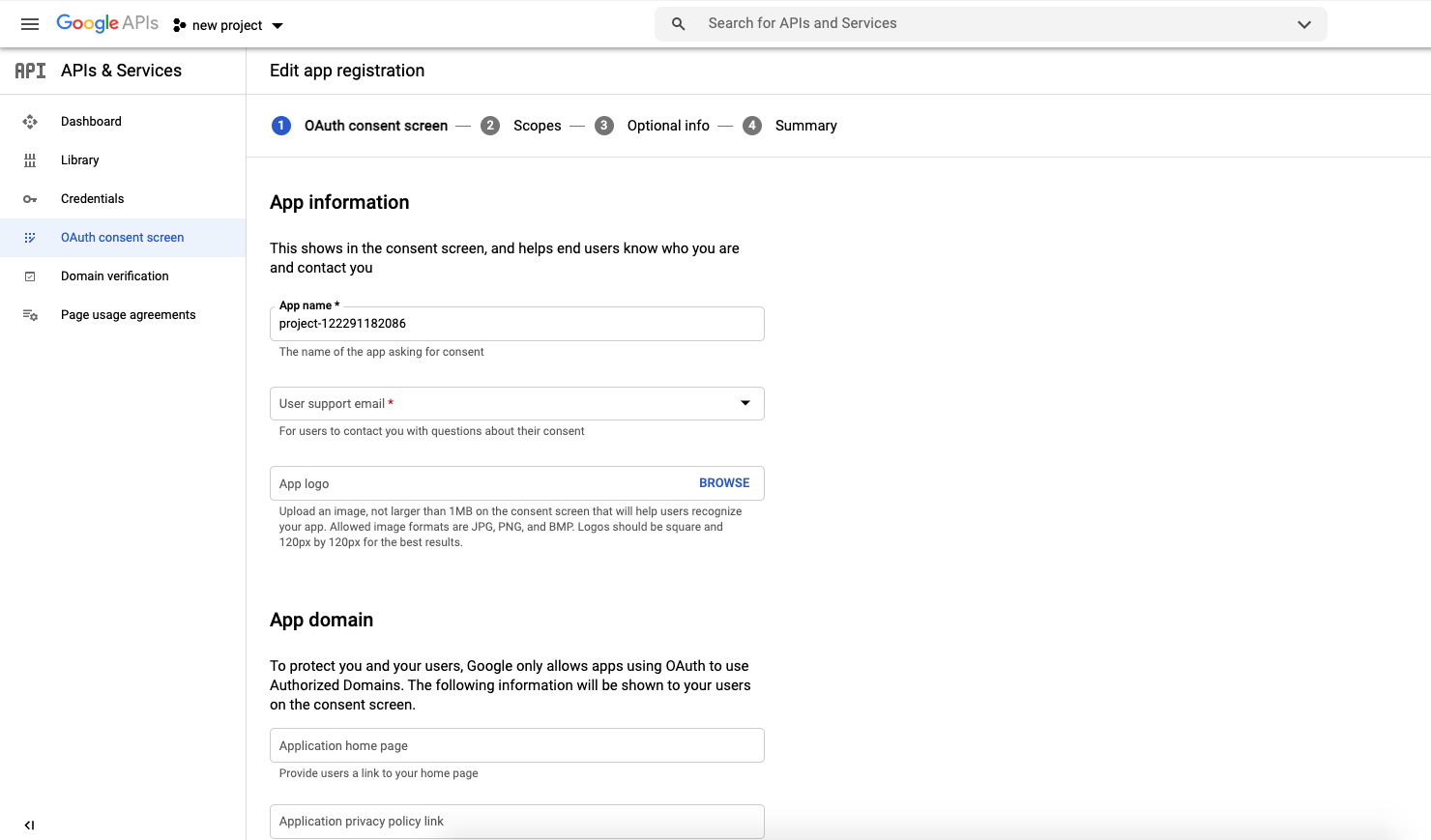Click the Domain verification checkbox icon

pos(30,276)
